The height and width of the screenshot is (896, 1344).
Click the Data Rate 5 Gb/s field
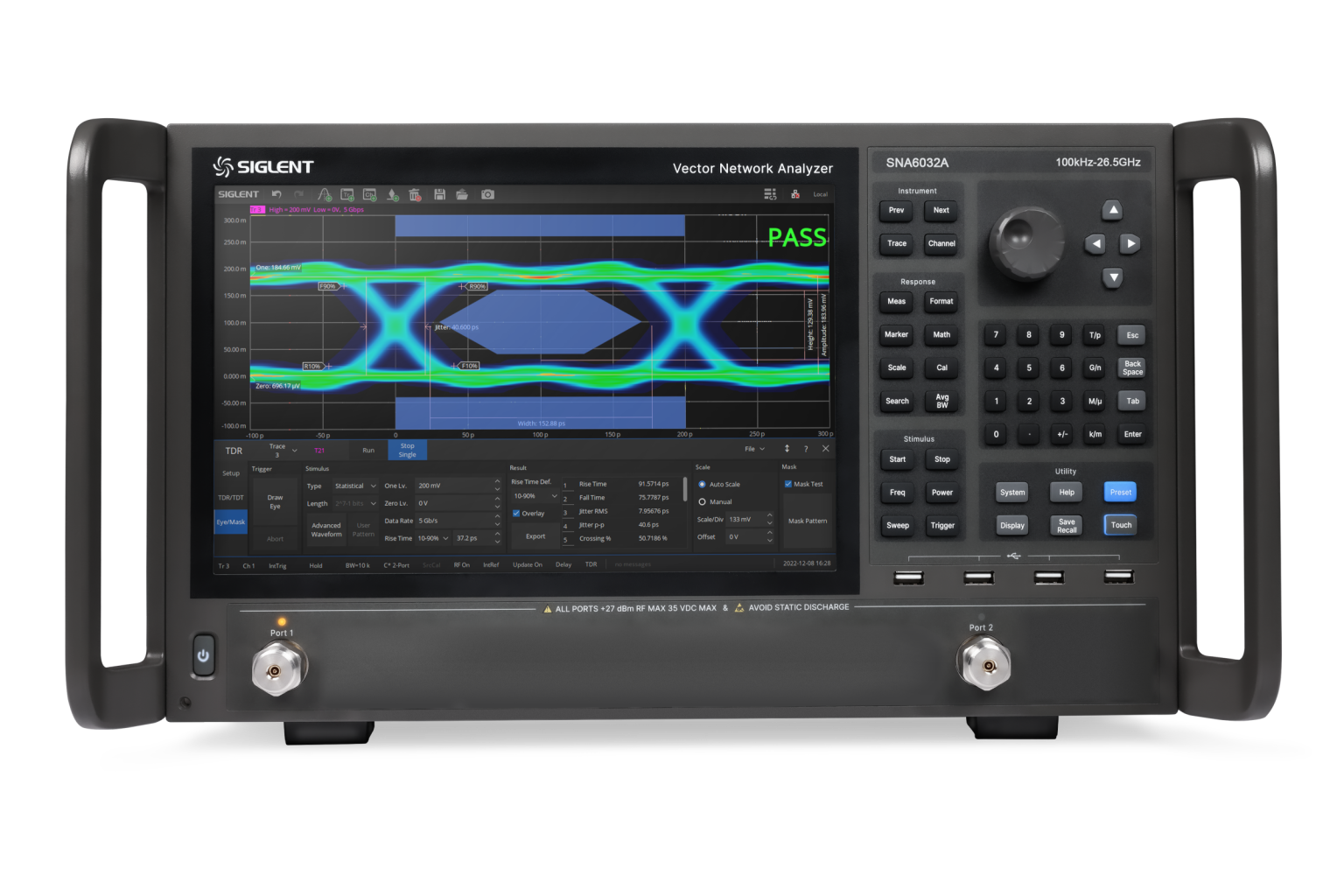[x=453, y=521]
